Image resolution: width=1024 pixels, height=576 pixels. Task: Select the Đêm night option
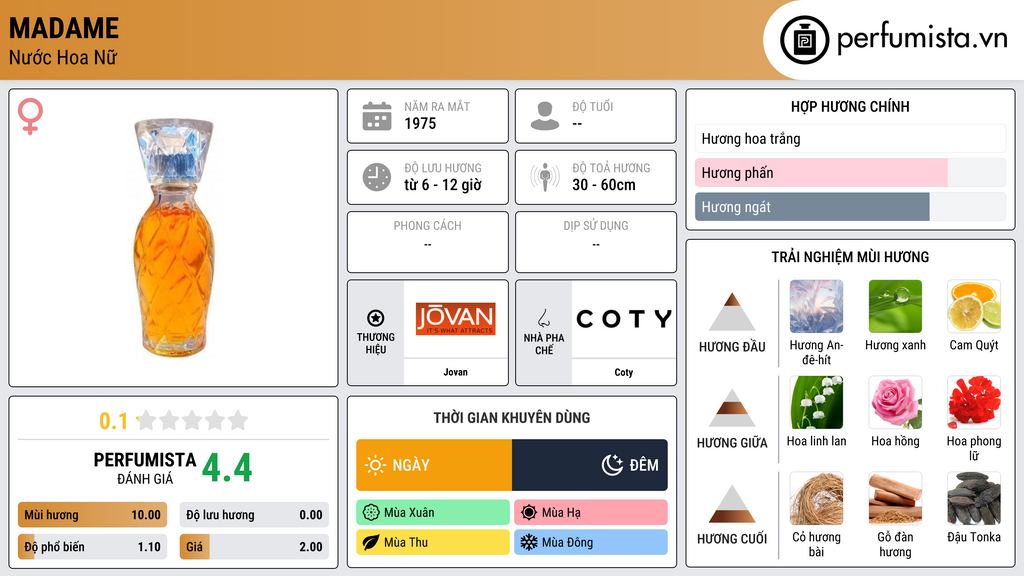pos(590,465)
